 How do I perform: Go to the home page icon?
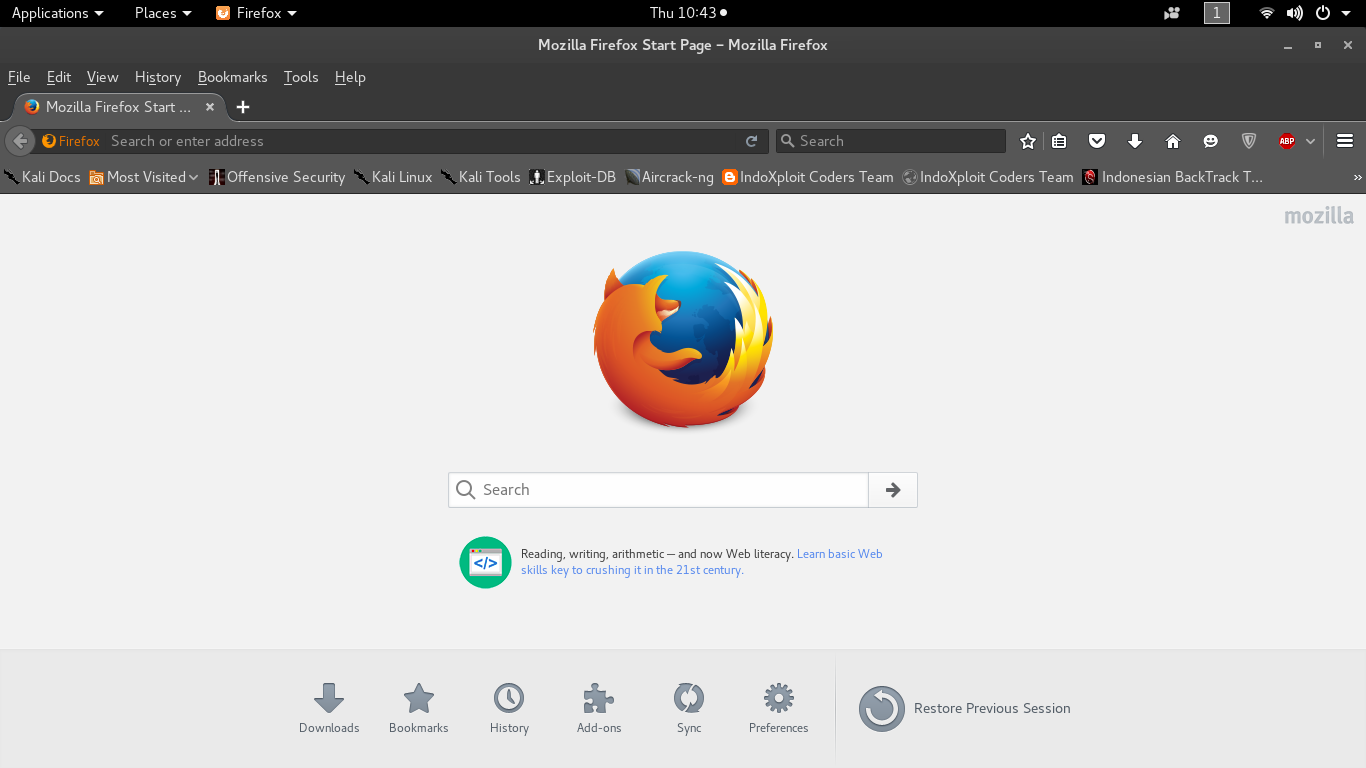pos(1173,141)
